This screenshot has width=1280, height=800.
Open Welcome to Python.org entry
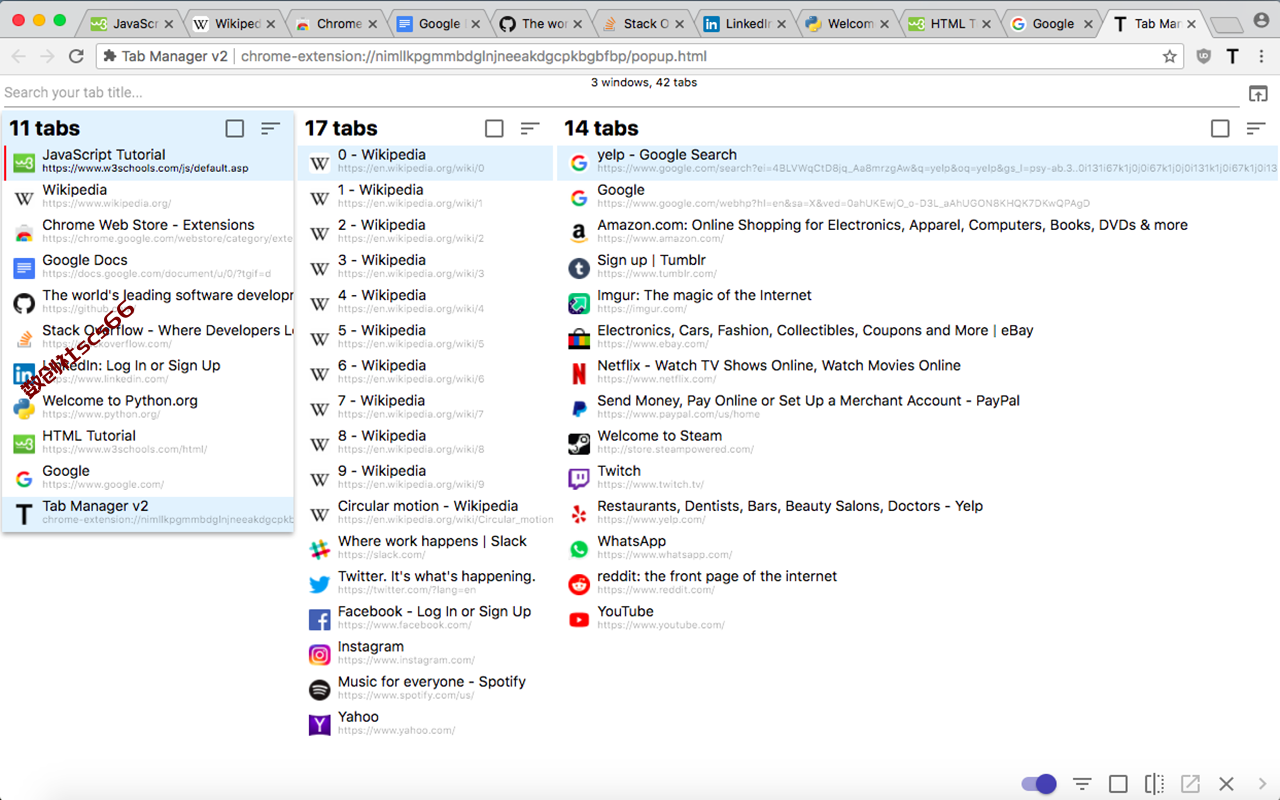pyautogui.click(x=149, y=408)
